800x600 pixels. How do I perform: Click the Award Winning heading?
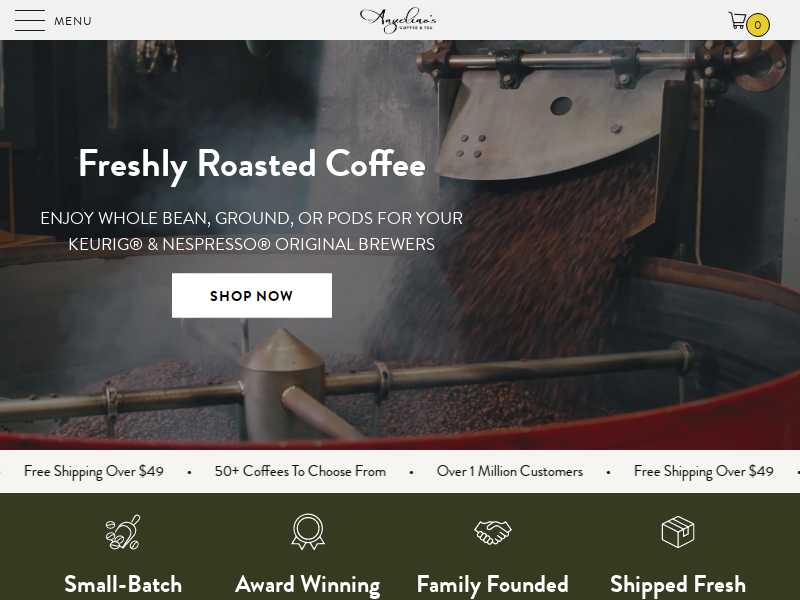[x=308, y=585]
